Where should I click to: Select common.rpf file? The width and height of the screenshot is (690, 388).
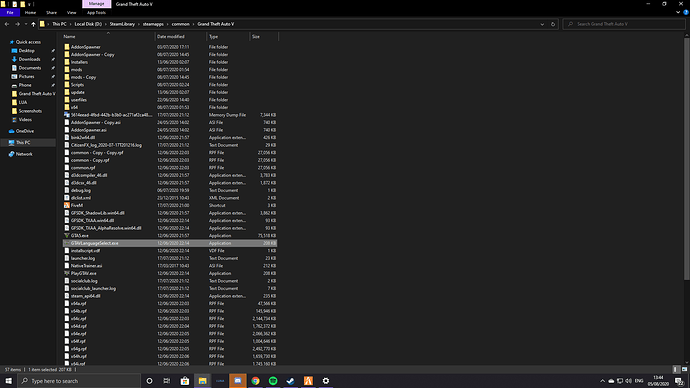click(83, 168)
